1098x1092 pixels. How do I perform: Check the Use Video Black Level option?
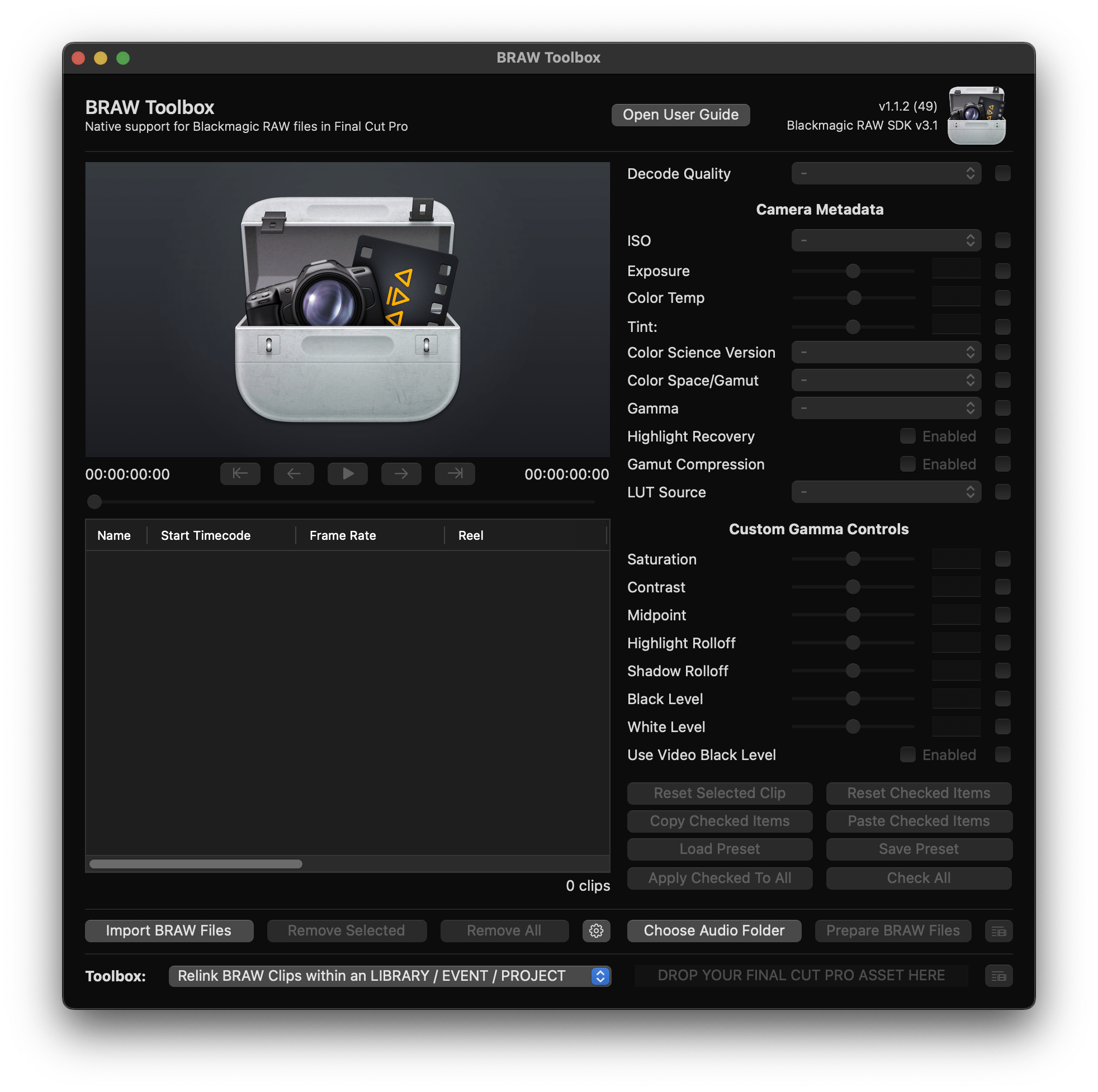907,754
